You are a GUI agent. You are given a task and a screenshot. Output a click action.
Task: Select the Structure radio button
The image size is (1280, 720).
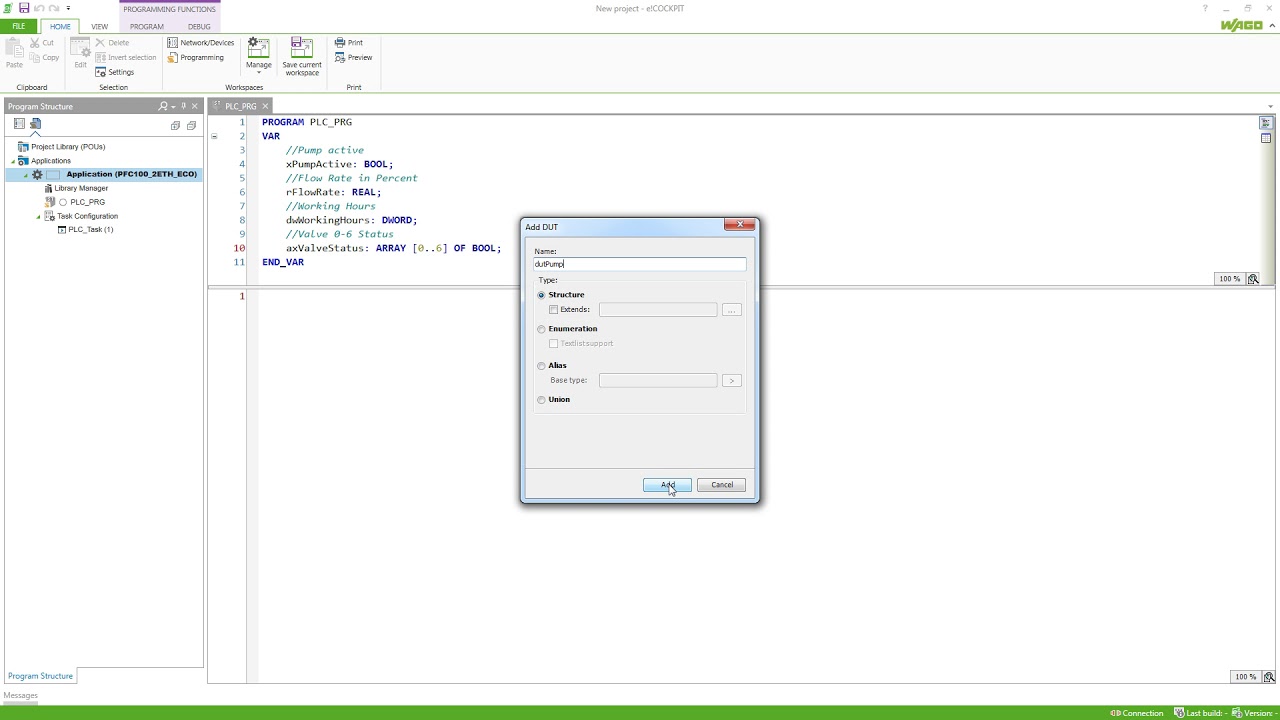click(x=542, y=295)
